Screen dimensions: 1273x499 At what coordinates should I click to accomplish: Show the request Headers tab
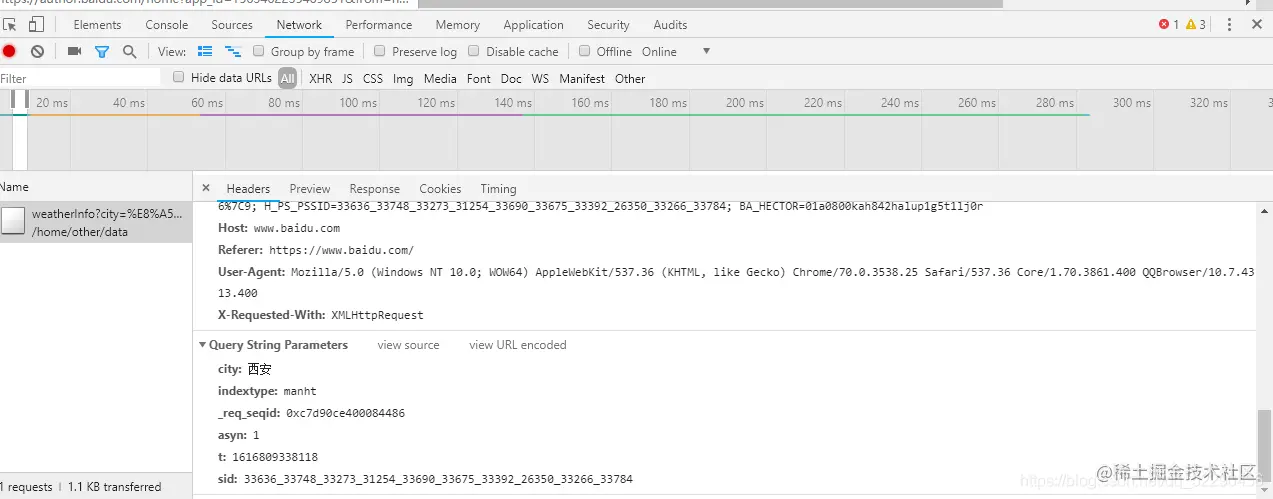pyautogui.click(x=248, y=189)
